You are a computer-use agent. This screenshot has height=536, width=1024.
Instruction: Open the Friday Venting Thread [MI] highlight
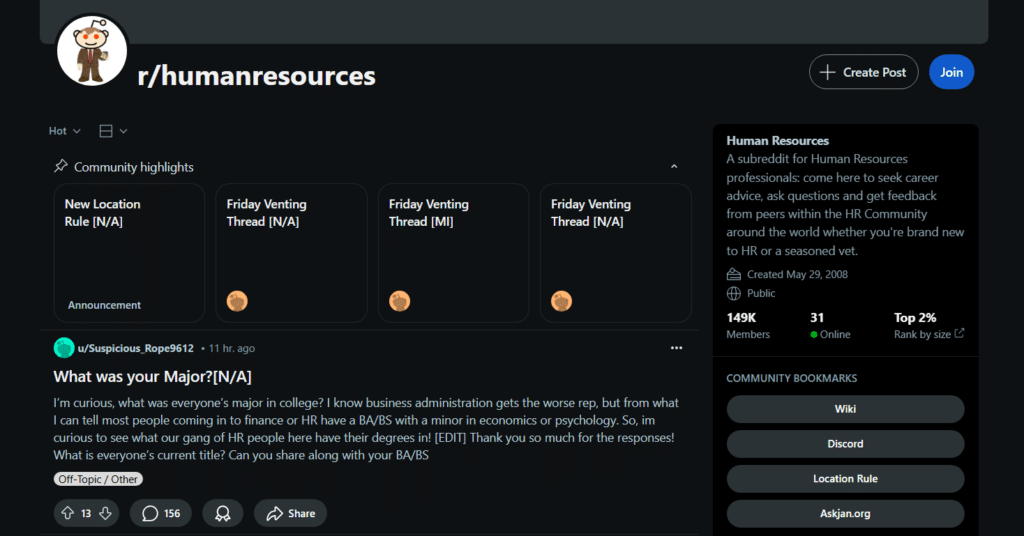click(453, 252)
